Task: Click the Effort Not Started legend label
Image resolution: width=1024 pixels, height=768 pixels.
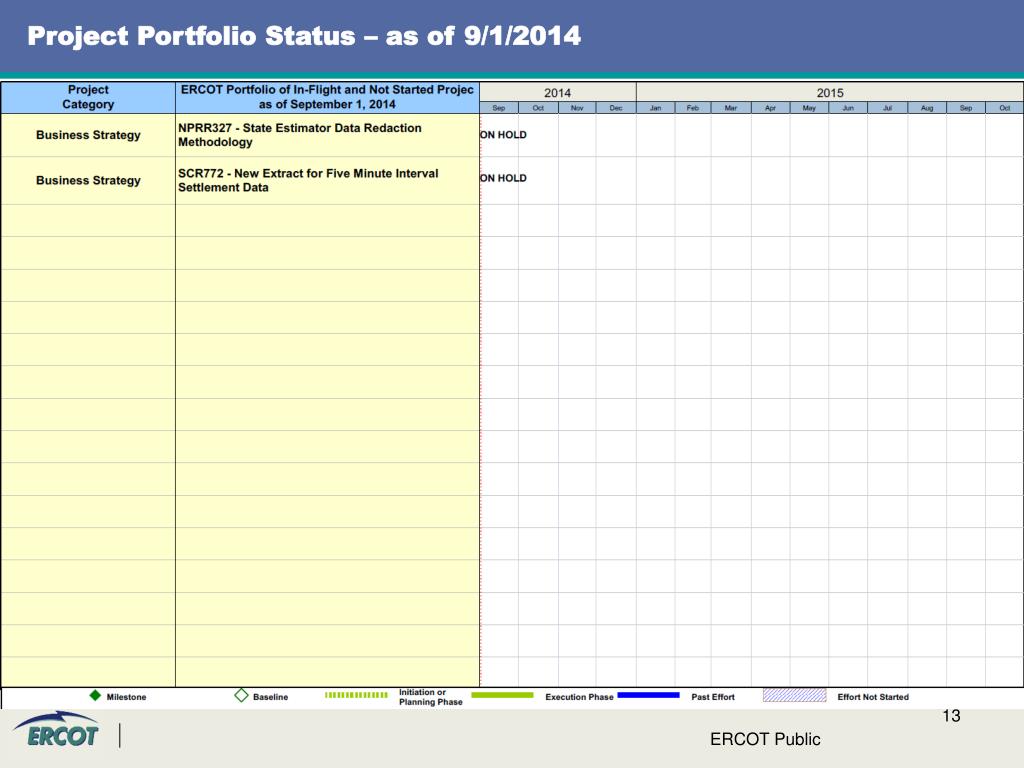Action: point(873,697)
